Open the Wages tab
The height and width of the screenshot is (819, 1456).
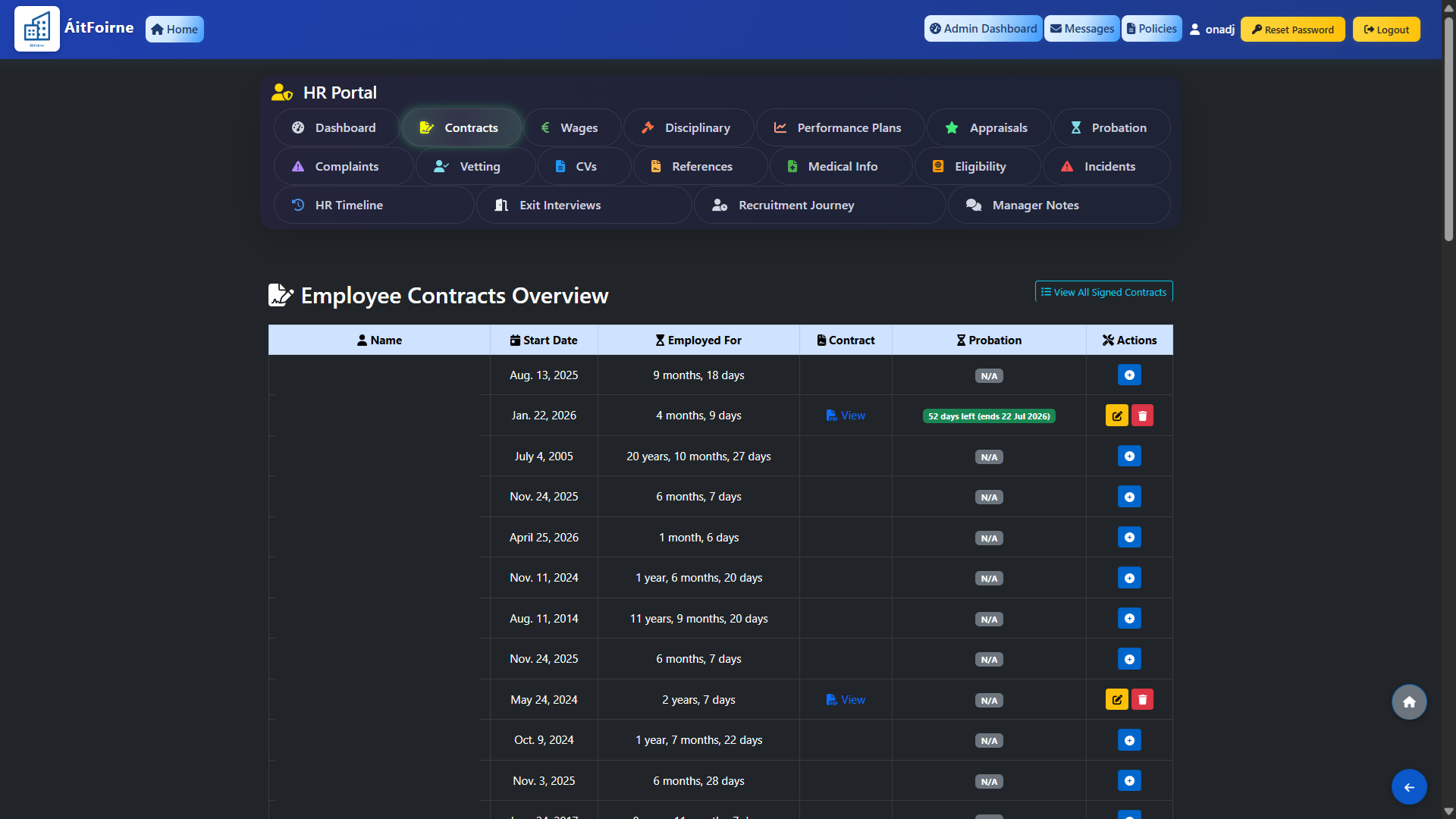[573, 127]
